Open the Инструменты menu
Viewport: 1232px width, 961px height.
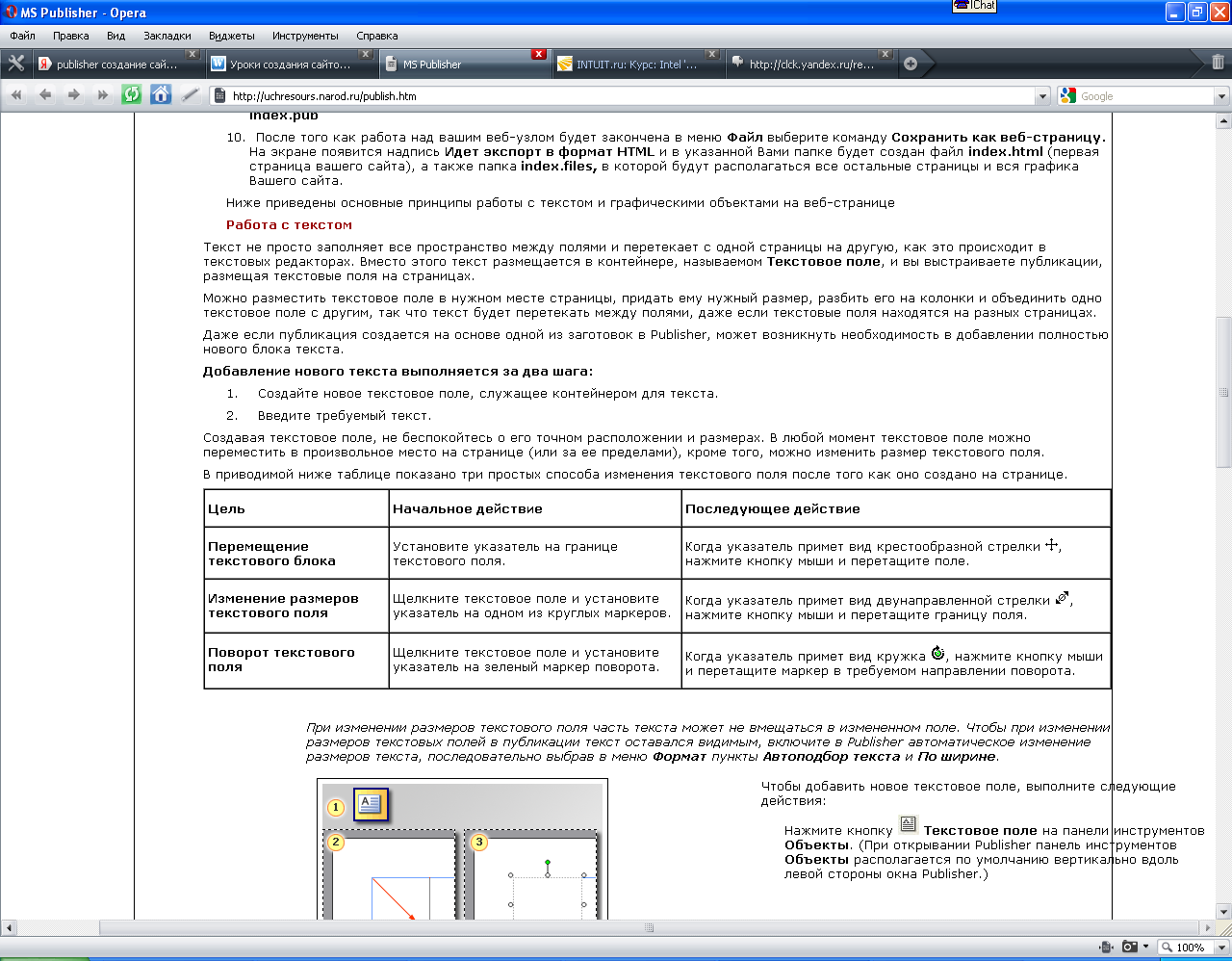point(305,36)
